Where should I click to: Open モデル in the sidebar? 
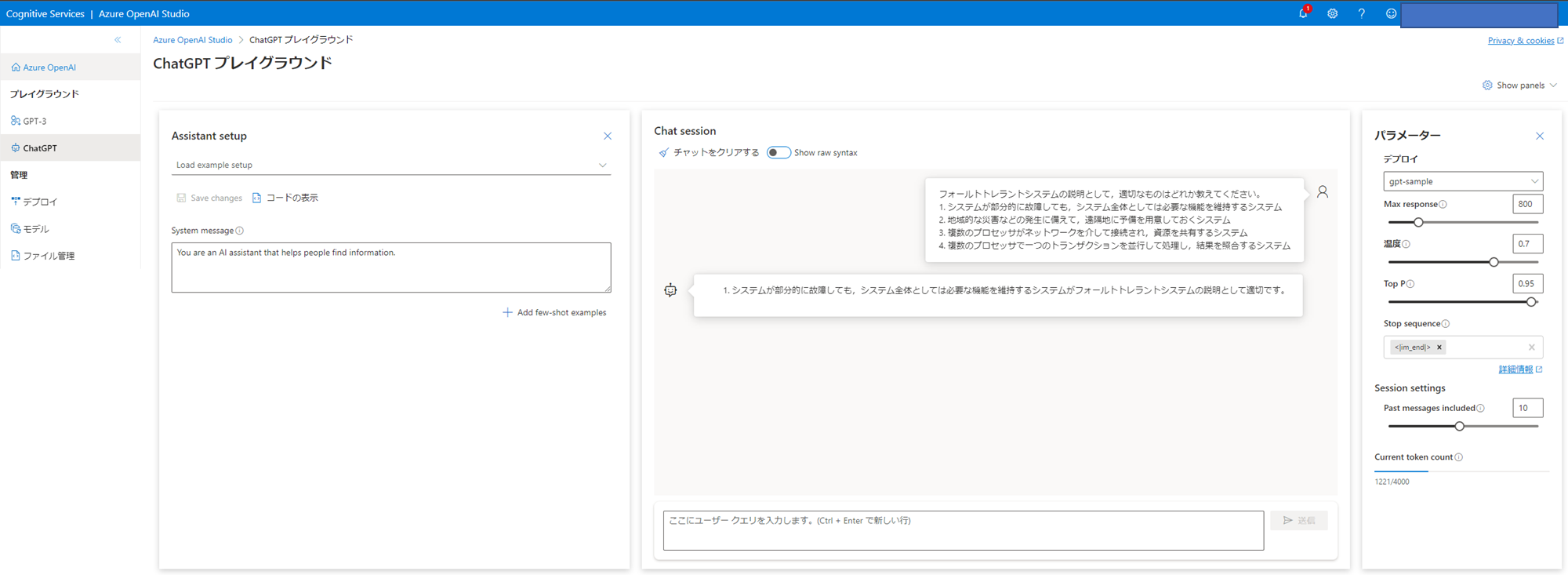coord(70,228)
